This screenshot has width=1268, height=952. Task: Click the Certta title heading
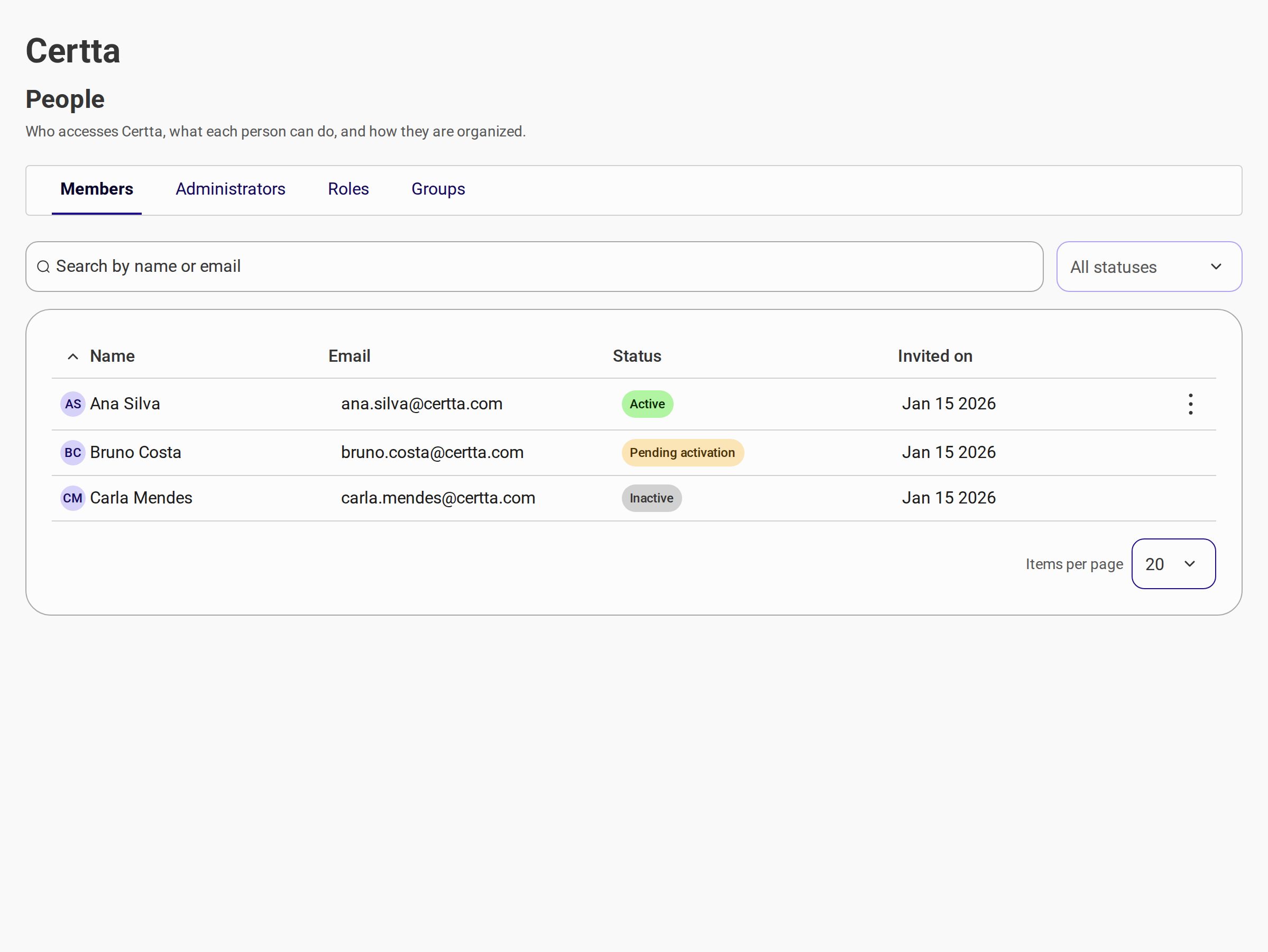coord(73,50)
